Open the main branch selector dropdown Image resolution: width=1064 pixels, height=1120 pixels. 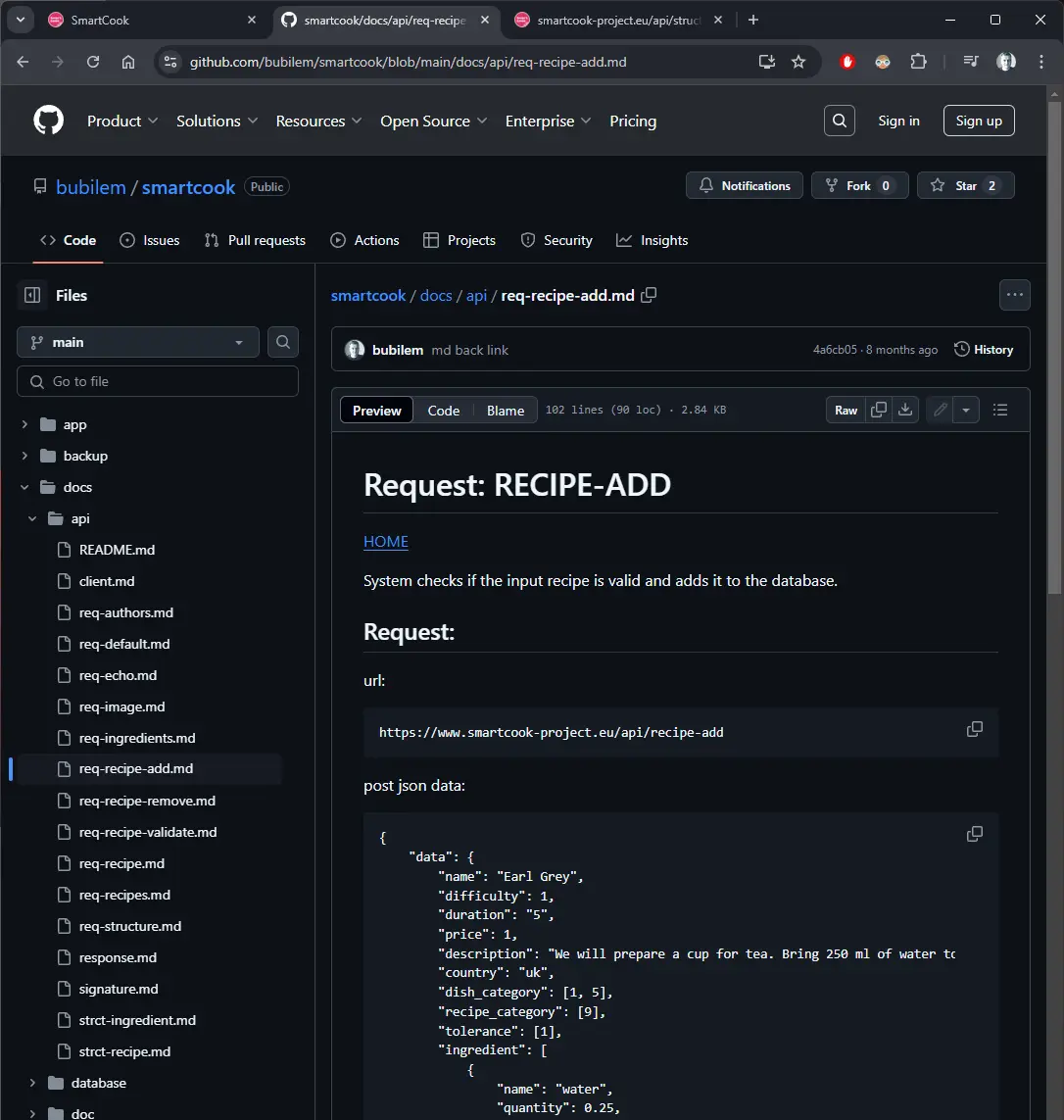(138, 342)
